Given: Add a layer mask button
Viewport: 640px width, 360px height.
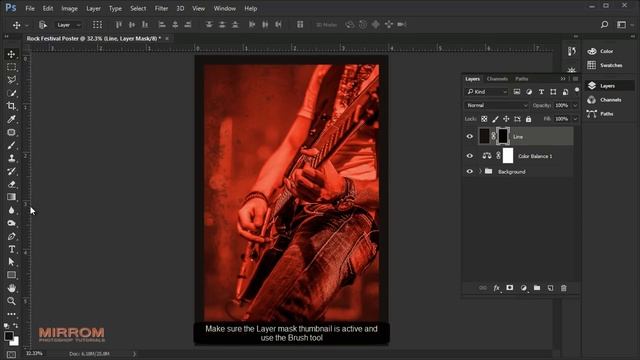Looking at the screenshot, I should coord(510,288).
